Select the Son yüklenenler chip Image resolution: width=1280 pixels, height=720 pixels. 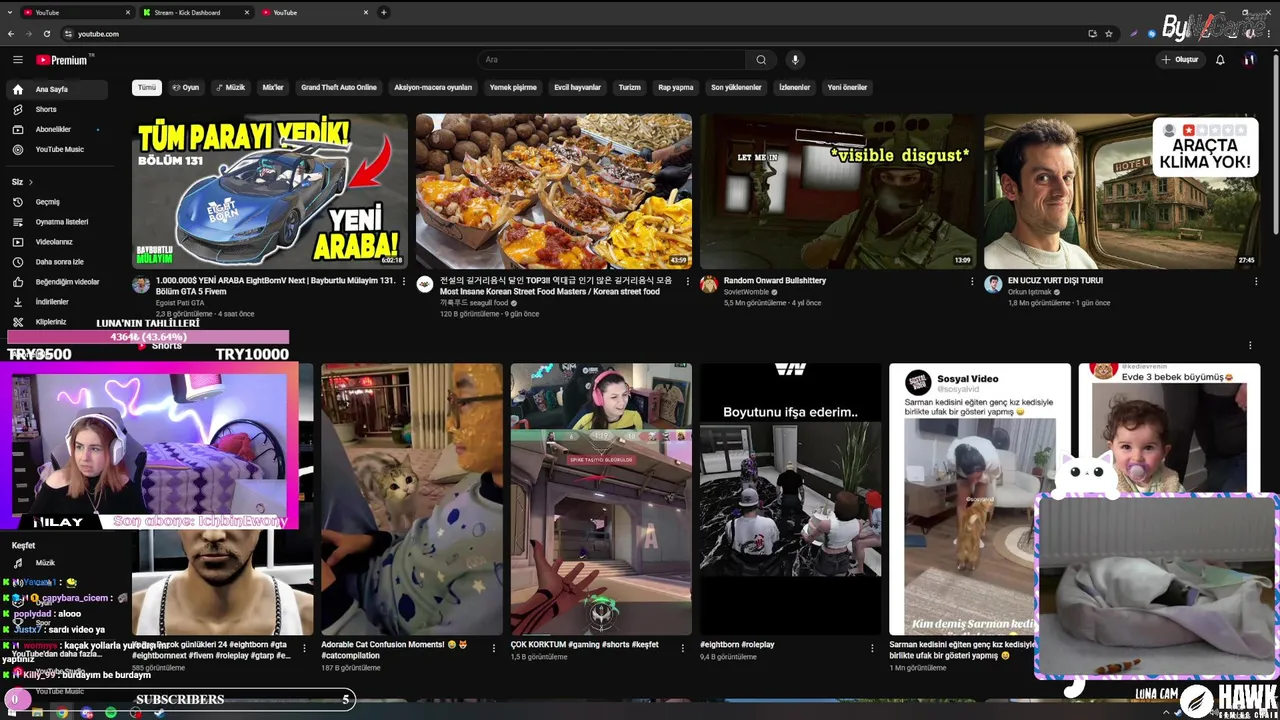pyautogui.click(x=736, y=87)
